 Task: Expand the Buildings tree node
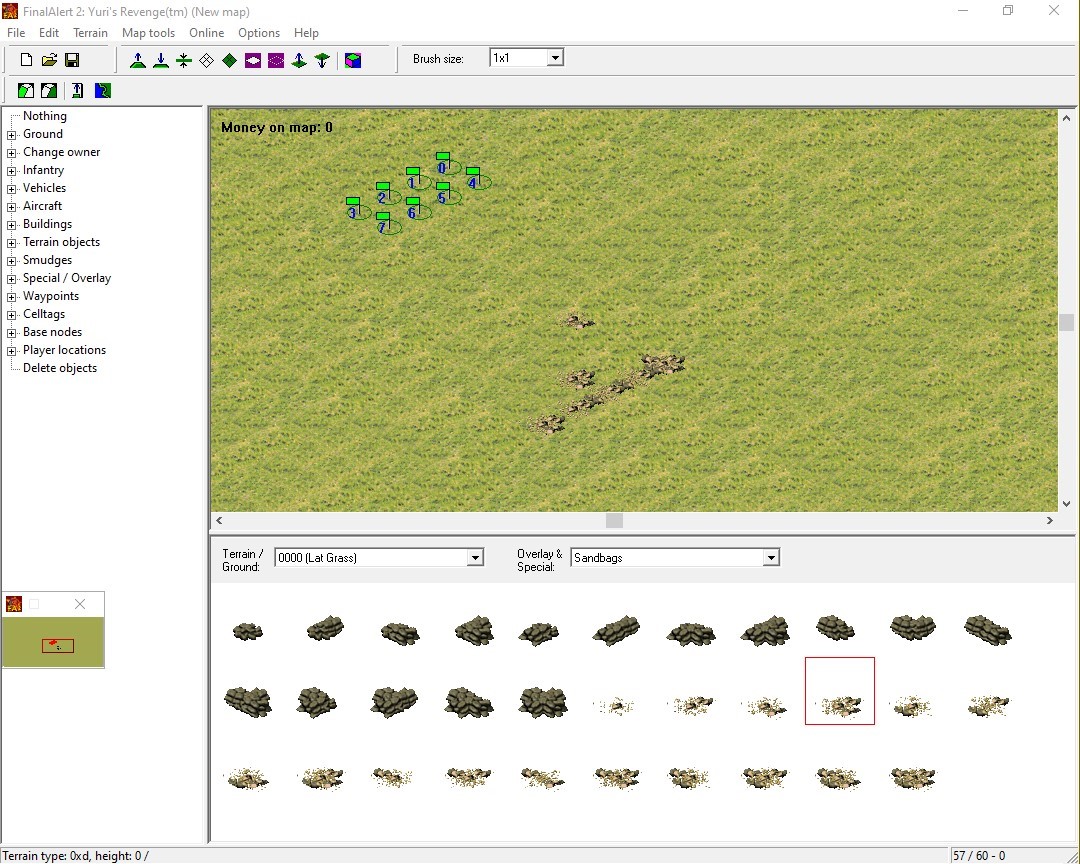coord(12,225)
